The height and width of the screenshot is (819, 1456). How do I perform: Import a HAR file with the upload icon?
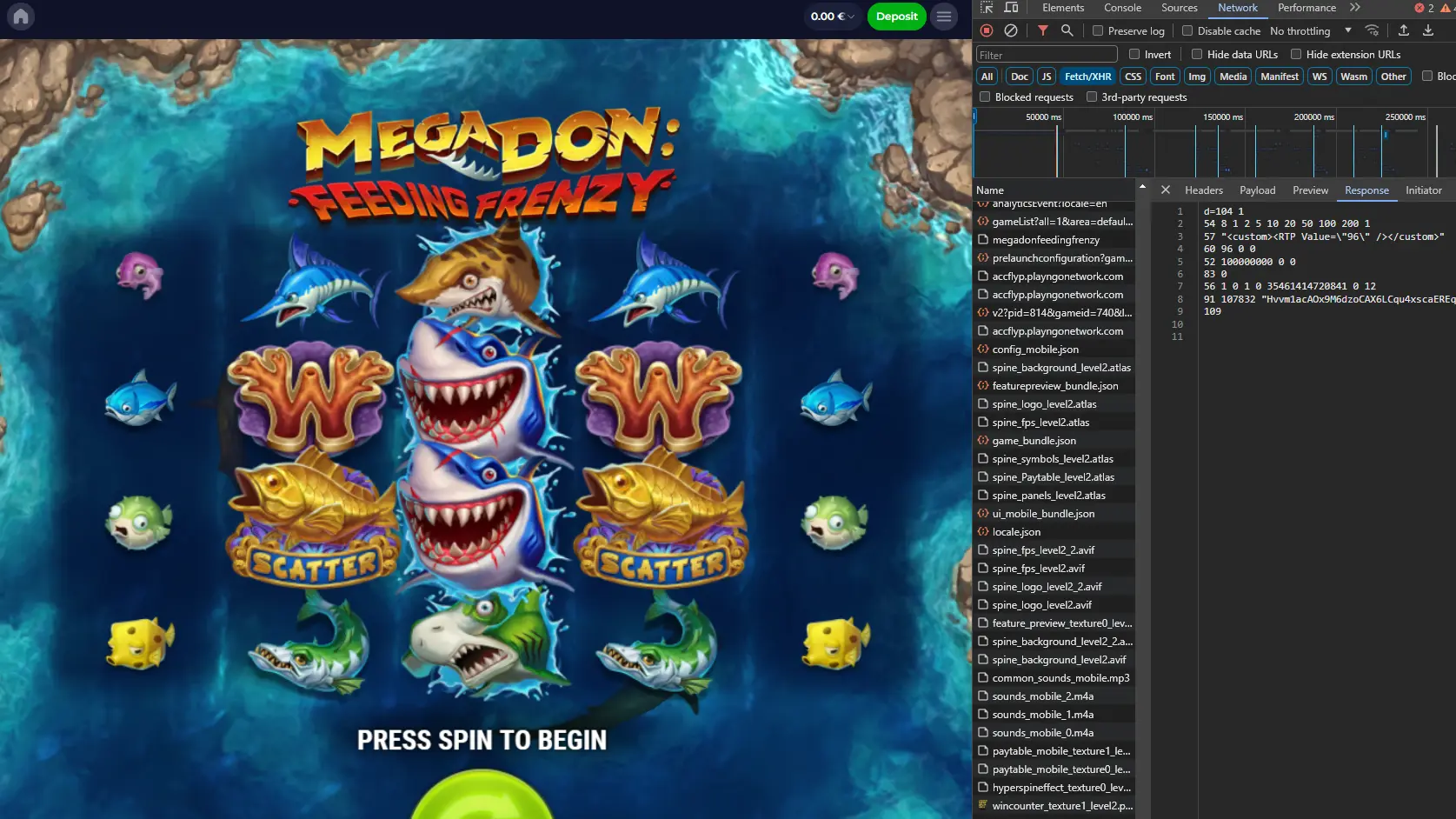(1404, 30)
